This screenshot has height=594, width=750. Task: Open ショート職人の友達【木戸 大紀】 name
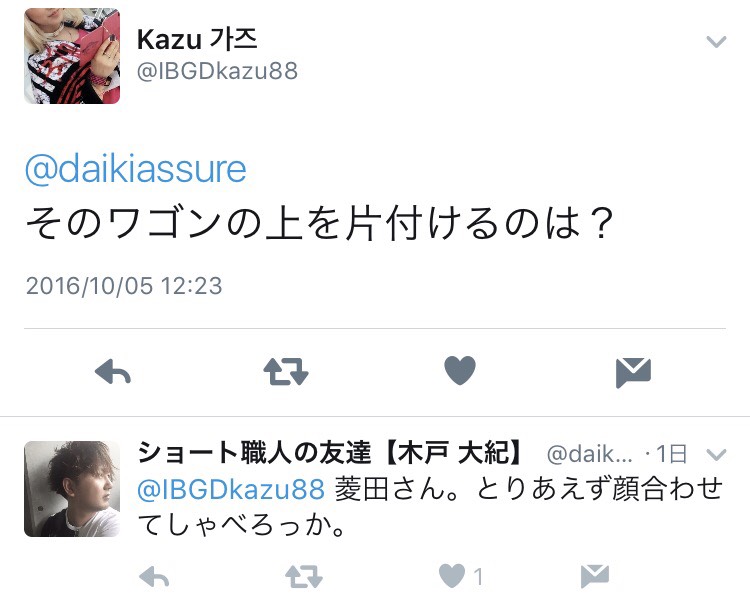(330, 453)
